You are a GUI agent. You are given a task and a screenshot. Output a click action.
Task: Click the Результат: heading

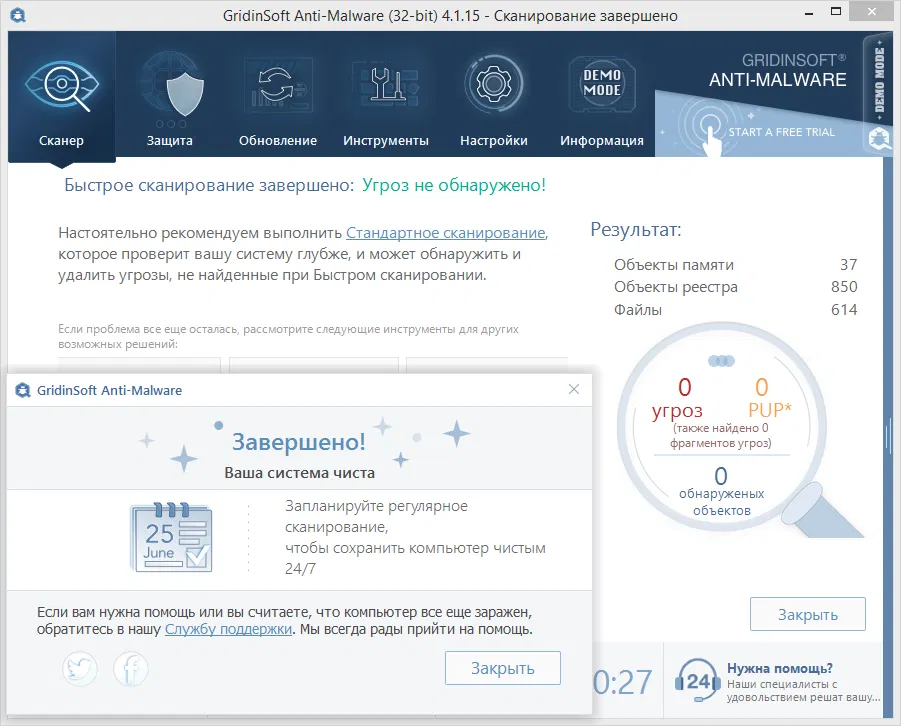tap(636, 230)
